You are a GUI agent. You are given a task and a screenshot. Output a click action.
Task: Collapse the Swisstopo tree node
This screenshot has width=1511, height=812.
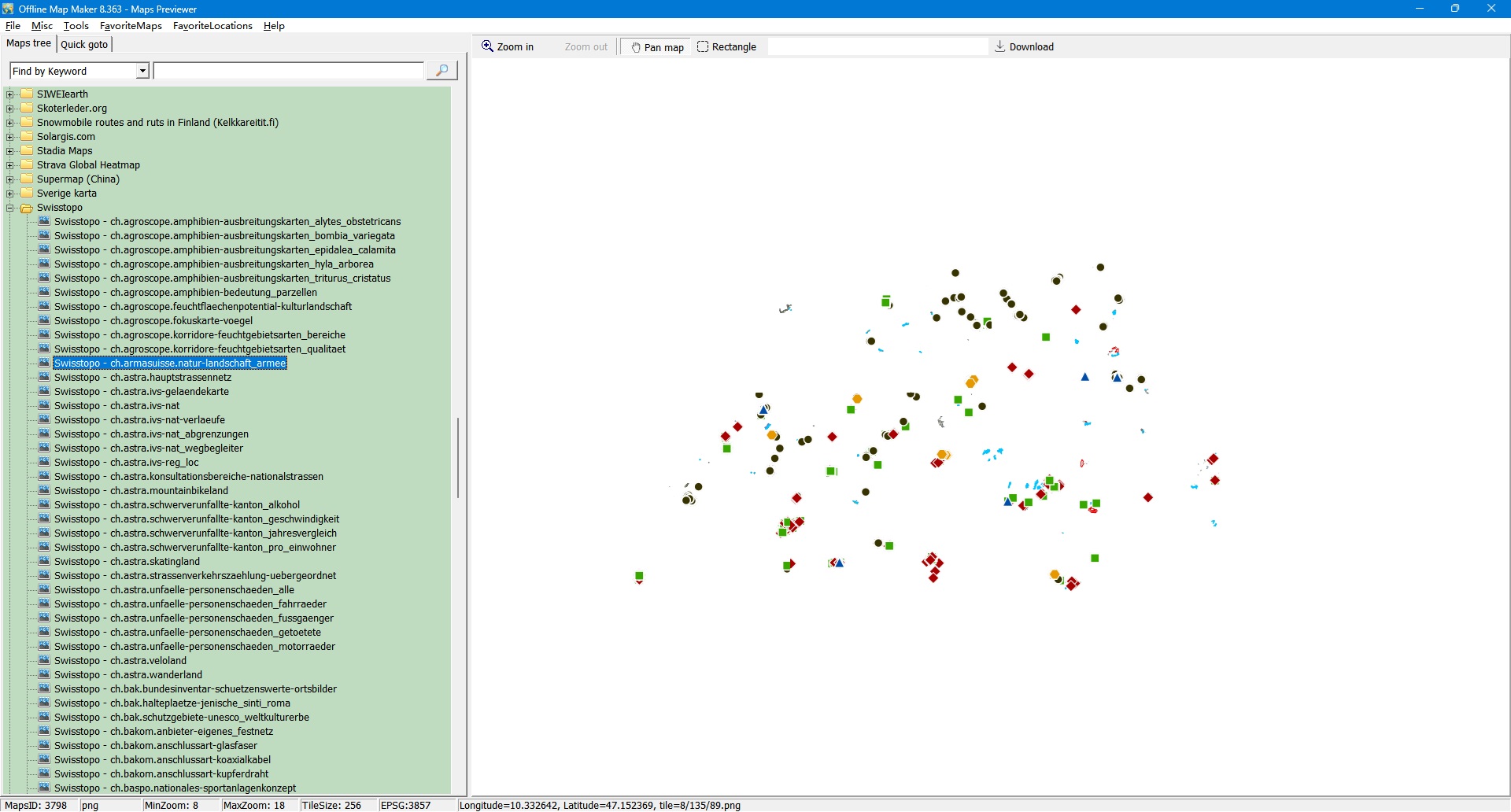tap(10, 208)
